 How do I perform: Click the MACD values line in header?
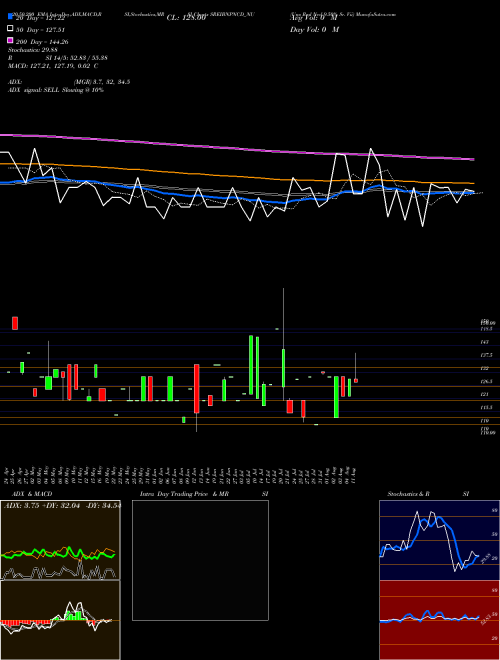click(x=53, y=66)
